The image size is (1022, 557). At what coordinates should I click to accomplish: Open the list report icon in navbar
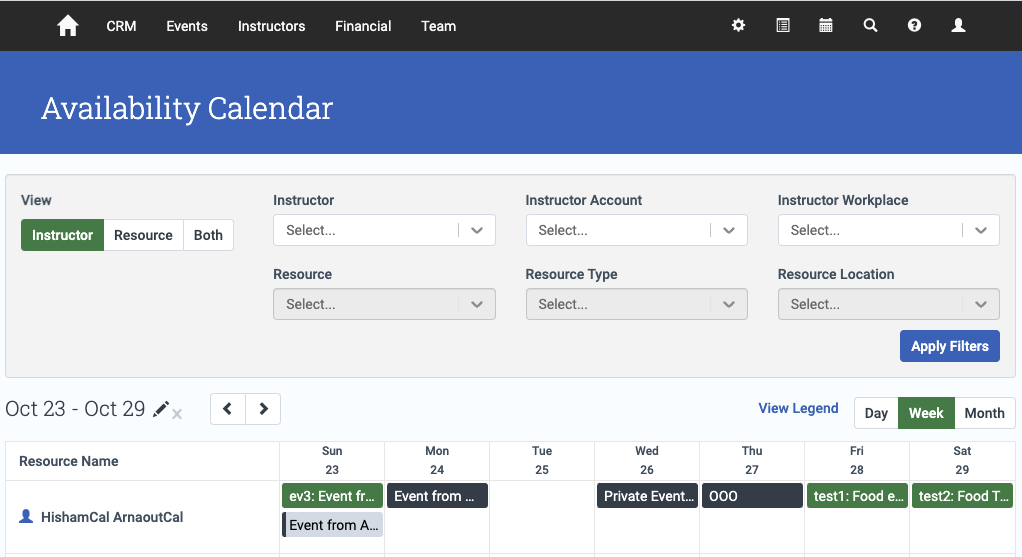coord(783,25)
